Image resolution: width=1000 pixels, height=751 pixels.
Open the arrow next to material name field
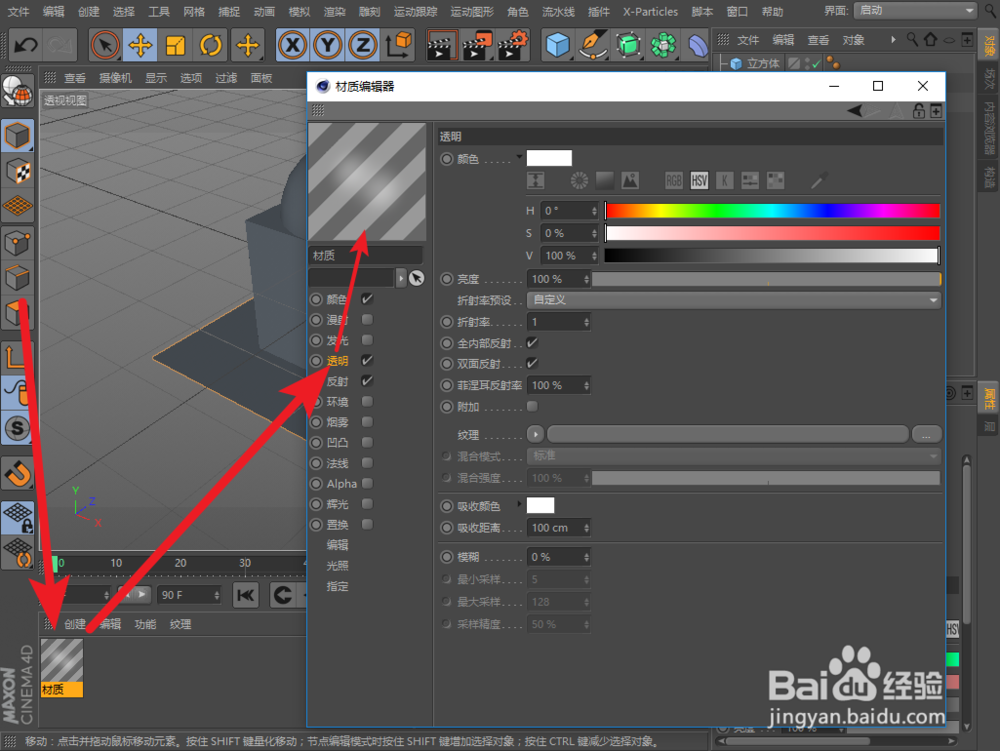click(x=401, y=278)
